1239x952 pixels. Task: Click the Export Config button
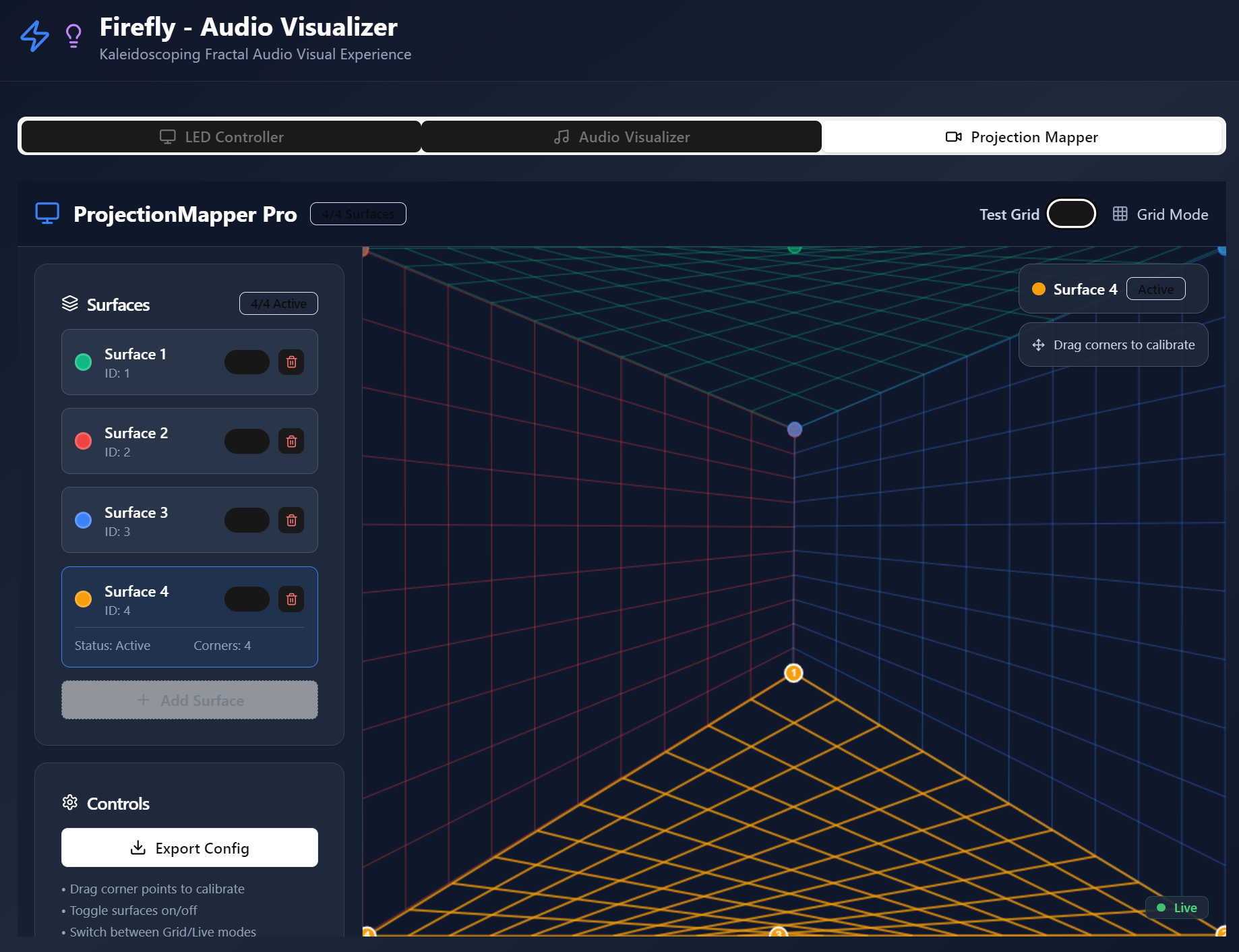pos(189,847)
